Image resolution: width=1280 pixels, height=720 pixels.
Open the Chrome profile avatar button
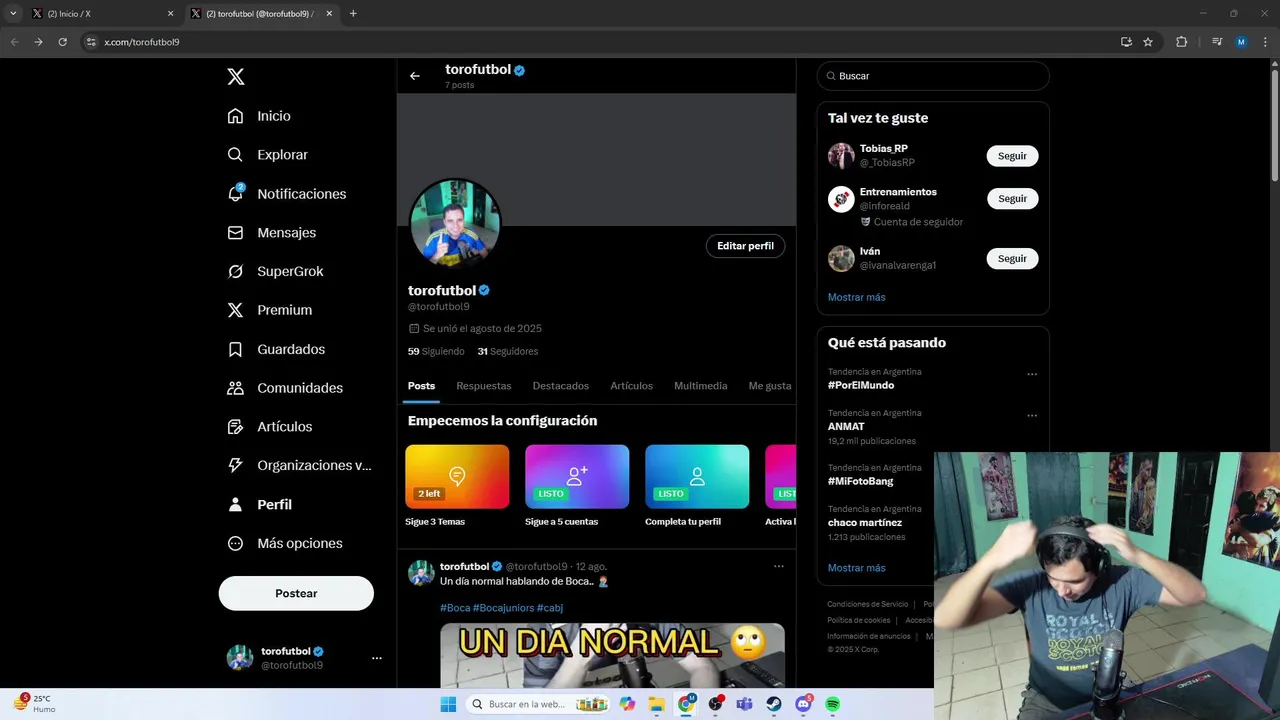click(x=1241, y=42)
